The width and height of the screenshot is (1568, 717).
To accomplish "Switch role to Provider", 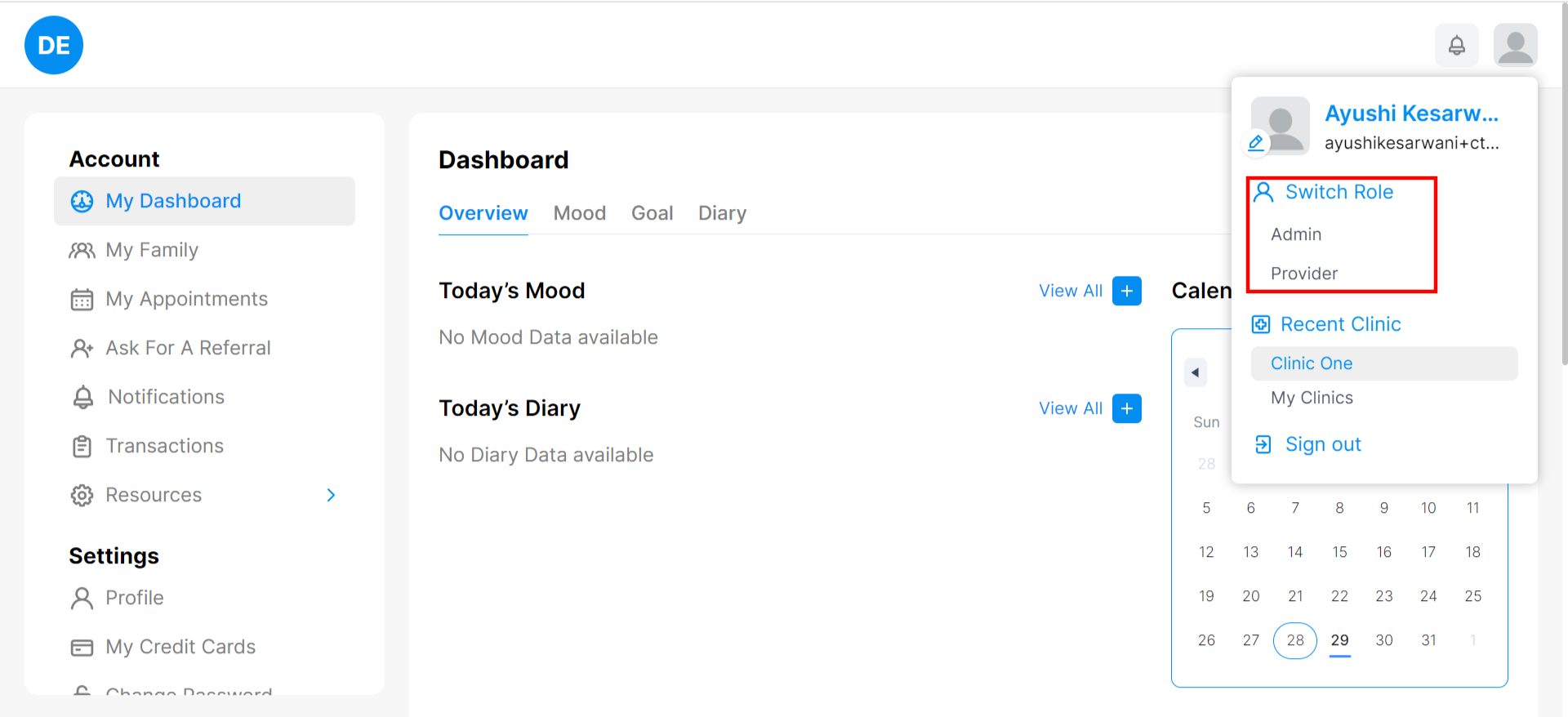I will pos(1304,274).
